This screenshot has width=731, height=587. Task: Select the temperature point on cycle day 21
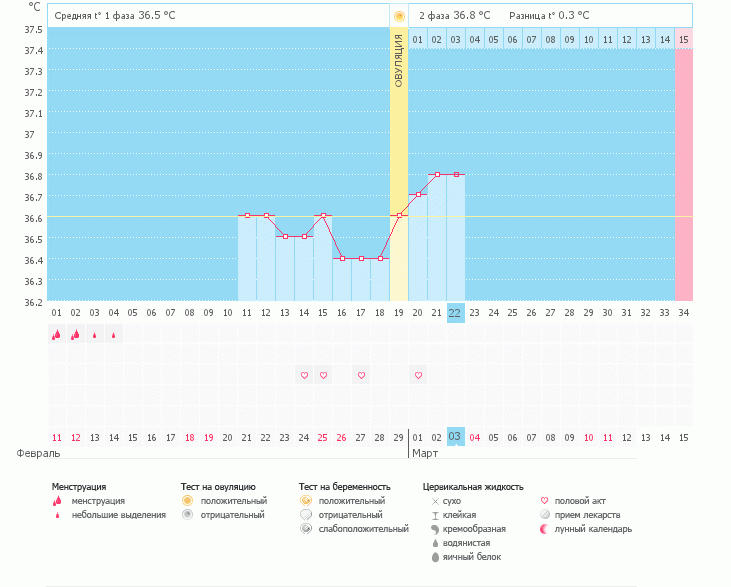[437, 174]
